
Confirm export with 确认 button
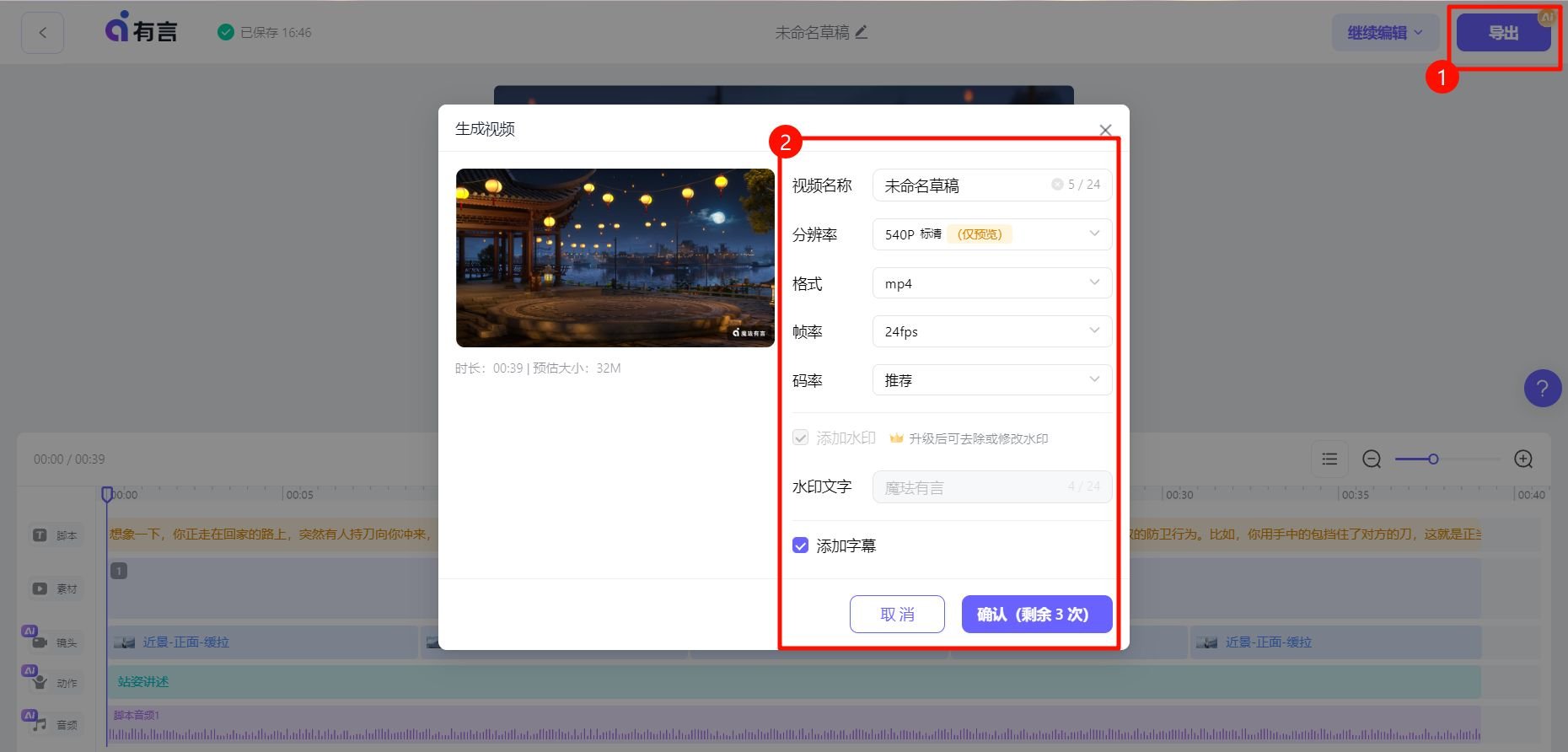click(1036, 614)
